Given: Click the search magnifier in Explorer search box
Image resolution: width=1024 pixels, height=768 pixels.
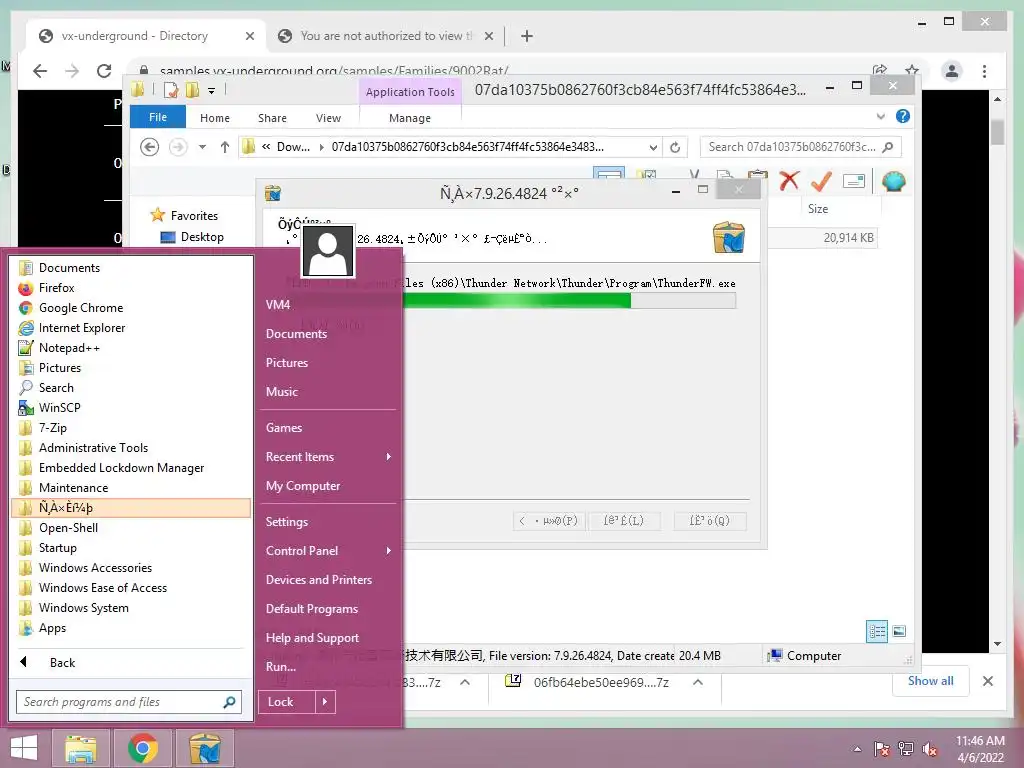Looking at the screenshot, I should click(x=888, y=147).
